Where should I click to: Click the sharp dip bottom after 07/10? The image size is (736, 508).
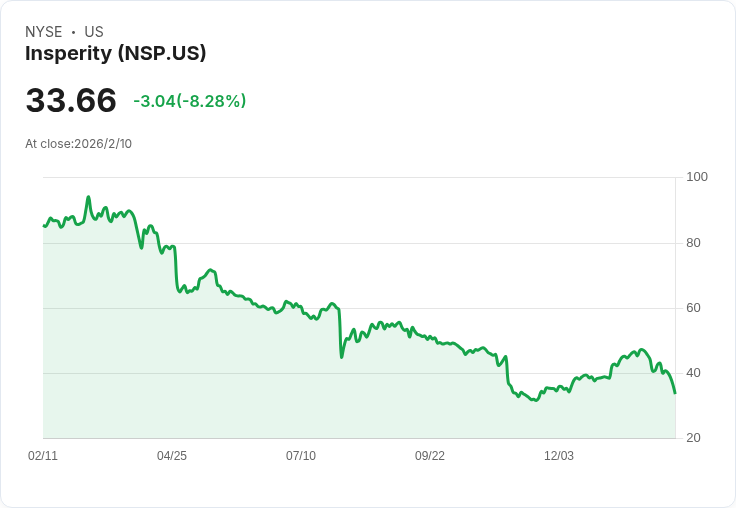pyautogui.click(x=342, y=357)
